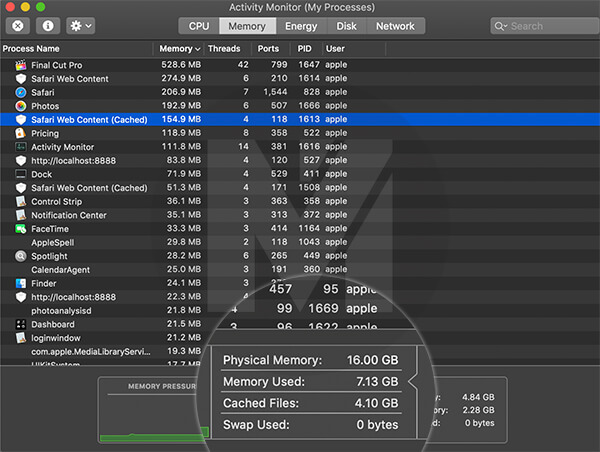Image resolution: width=600 pixels, height=452 pixels.
Task: Click the Swap Used 0 bytes stat
Action: 311,424
